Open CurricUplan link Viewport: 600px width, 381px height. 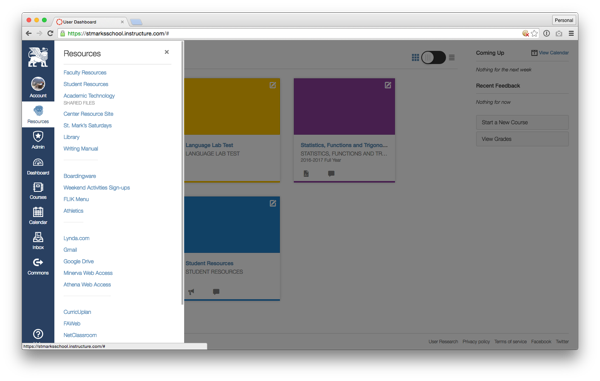(77, 312)
